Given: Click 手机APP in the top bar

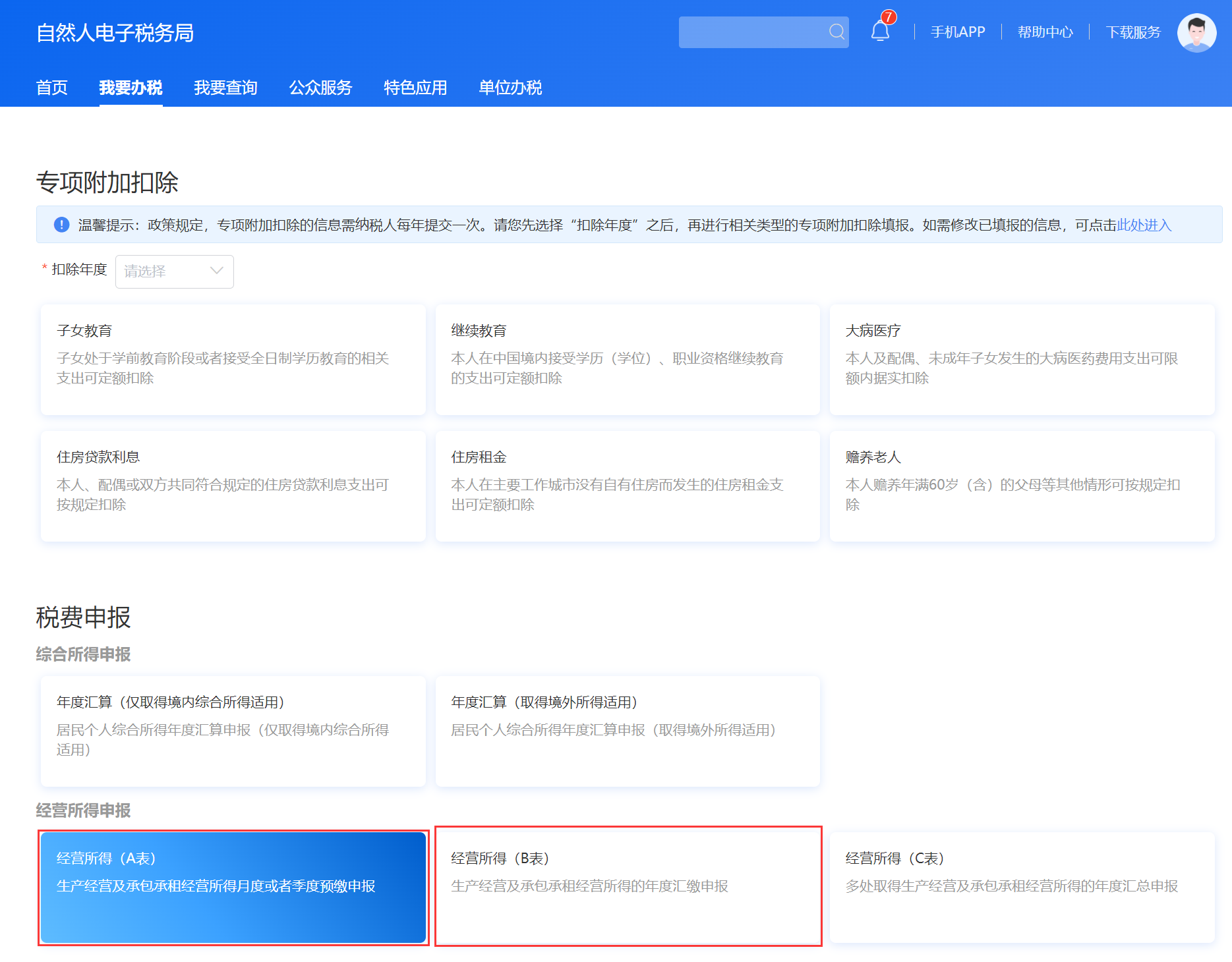Looking at the screenshot, I should pyautogui.click(x=957, y=32).
